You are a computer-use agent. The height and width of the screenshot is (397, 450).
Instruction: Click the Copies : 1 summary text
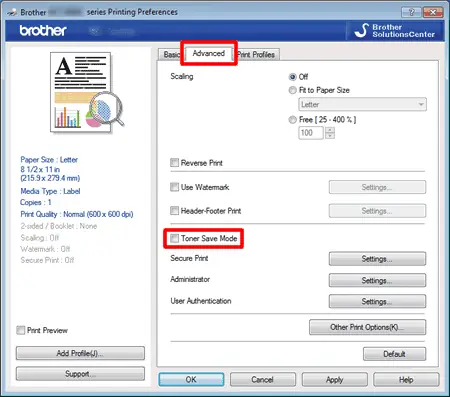pos(36,202)
